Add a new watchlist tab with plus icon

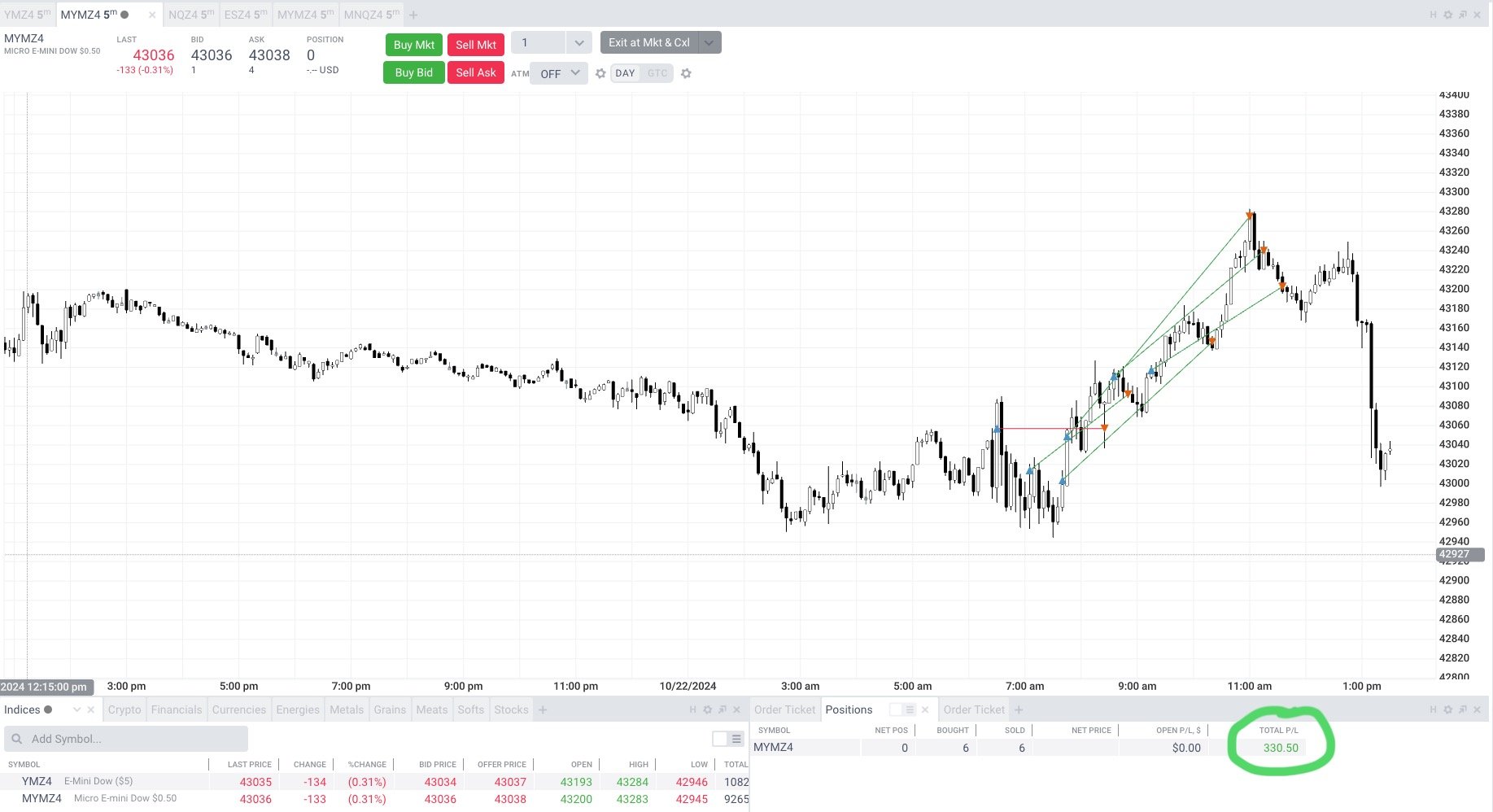point(543,709)
